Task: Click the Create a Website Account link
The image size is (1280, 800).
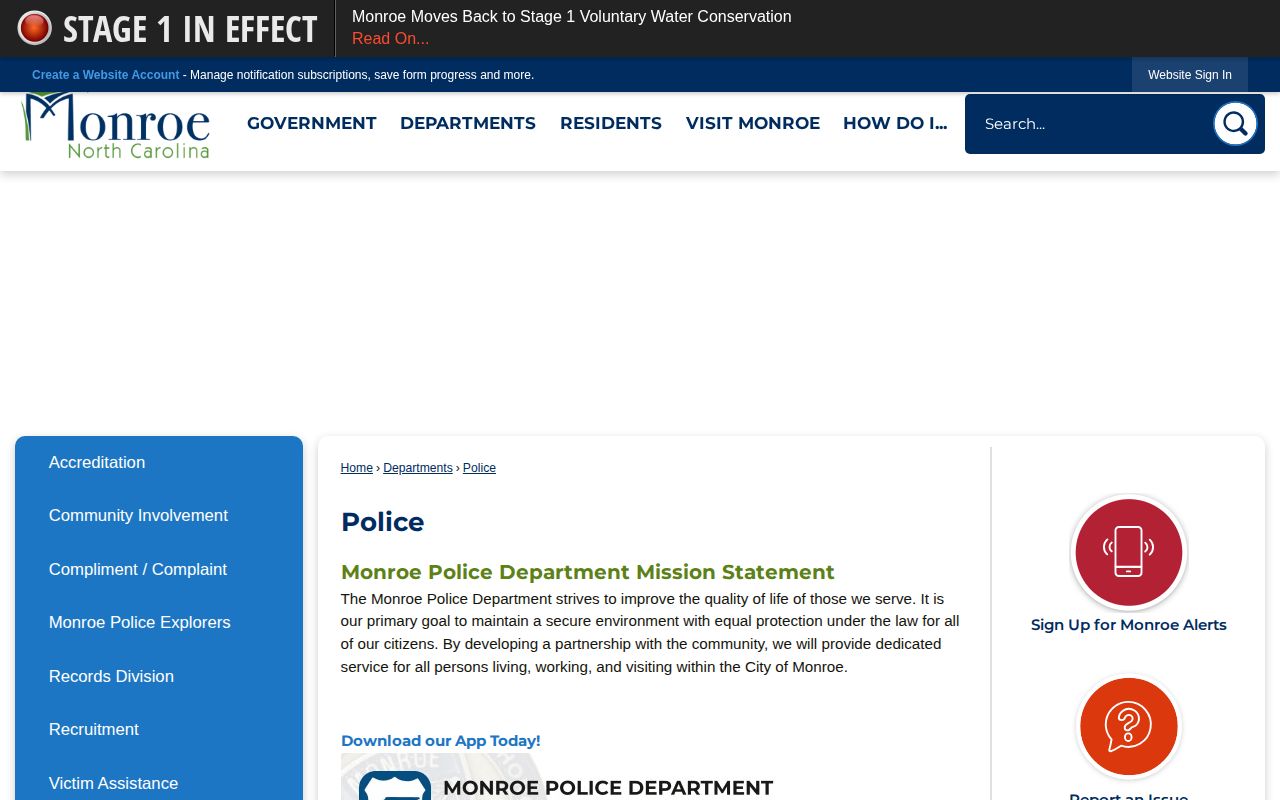Action: pos(106,75)
